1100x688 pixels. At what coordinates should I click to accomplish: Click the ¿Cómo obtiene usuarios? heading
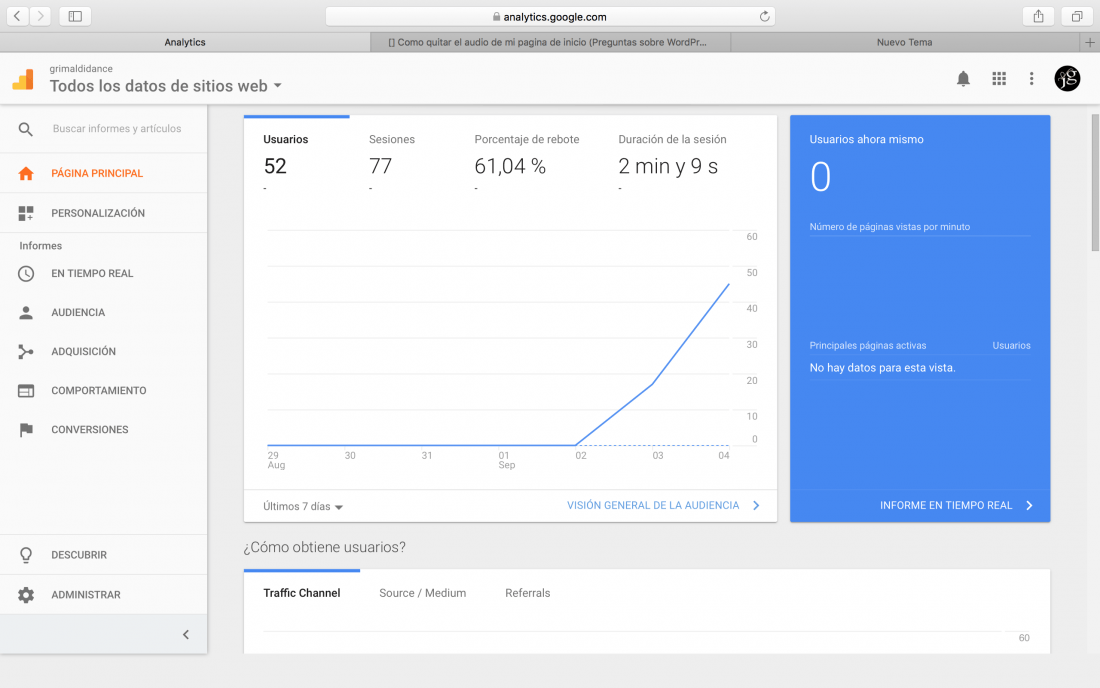coord(324,548)
